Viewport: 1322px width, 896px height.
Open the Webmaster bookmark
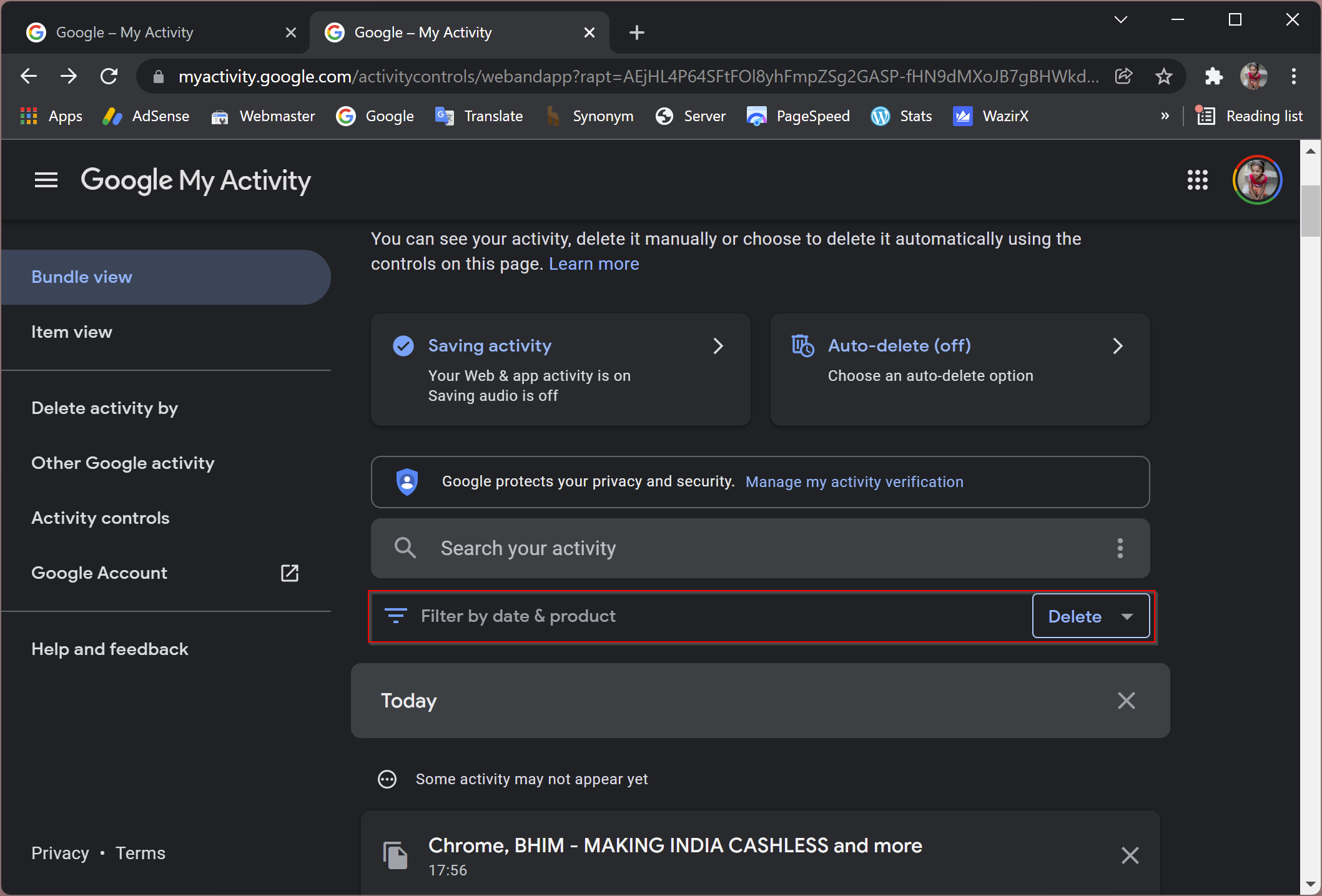pos(262,116)
